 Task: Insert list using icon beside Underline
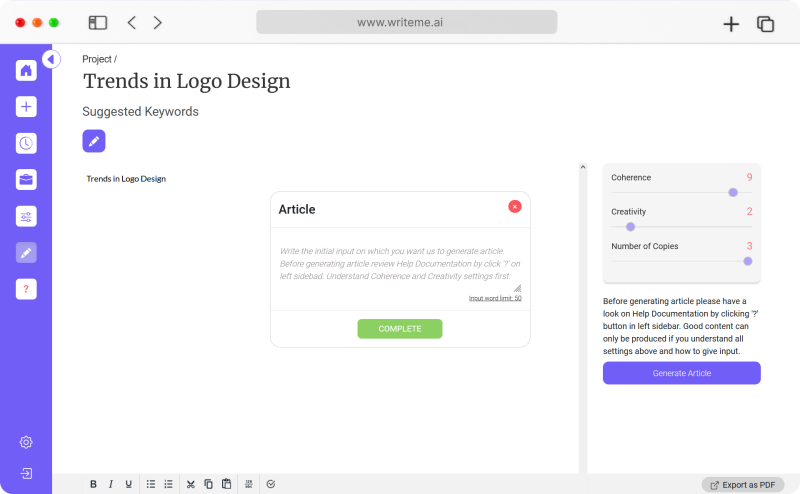coord(151,484)
